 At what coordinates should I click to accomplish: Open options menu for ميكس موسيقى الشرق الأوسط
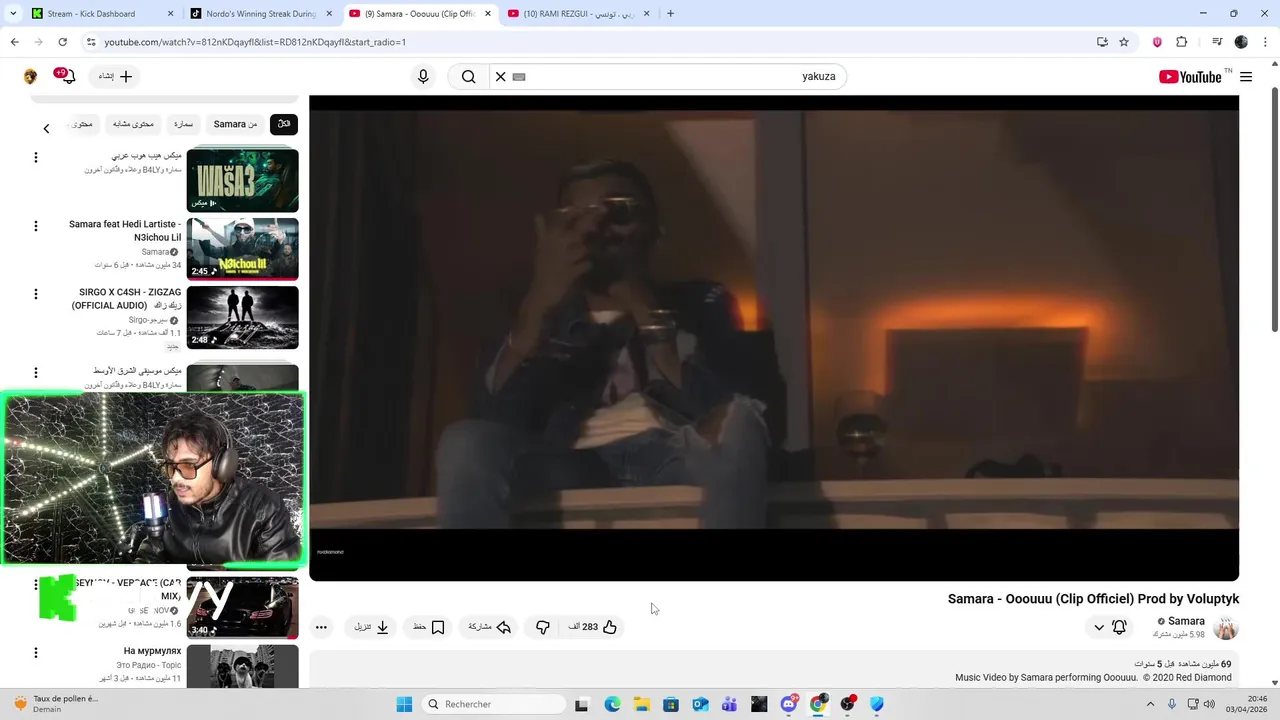pos(35,372)
